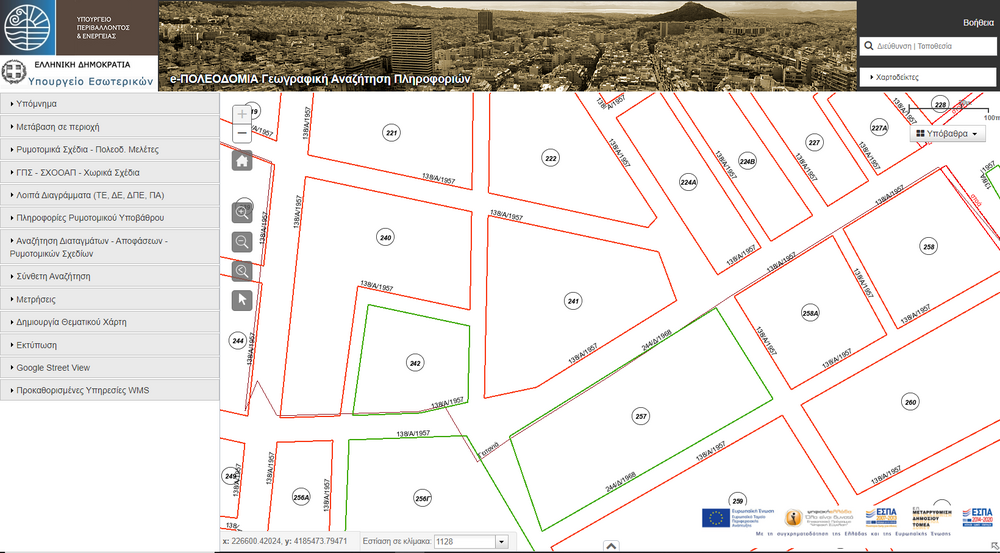Click the up chevron at map bottom
Screen dimensions: 1000x553
tap(609, 547)
